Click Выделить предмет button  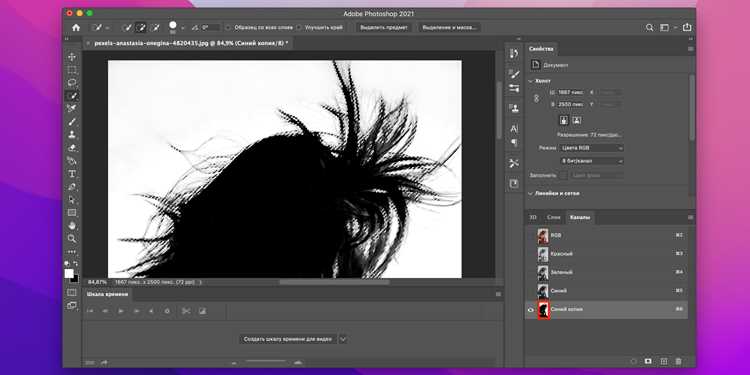point(384,28)
